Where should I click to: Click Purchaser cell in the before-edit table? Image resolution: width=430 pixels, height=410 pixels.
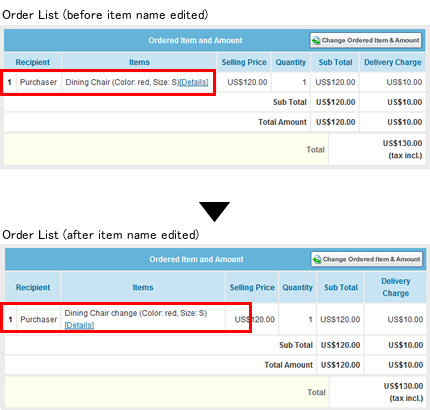click(x=38, y=82)
